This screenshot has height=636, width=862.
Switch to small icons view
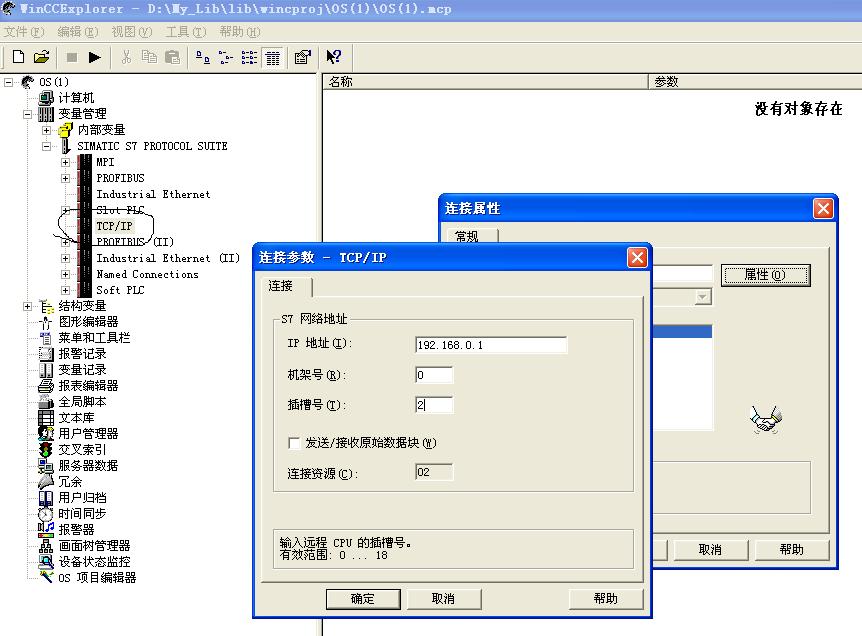pos(225,57)
